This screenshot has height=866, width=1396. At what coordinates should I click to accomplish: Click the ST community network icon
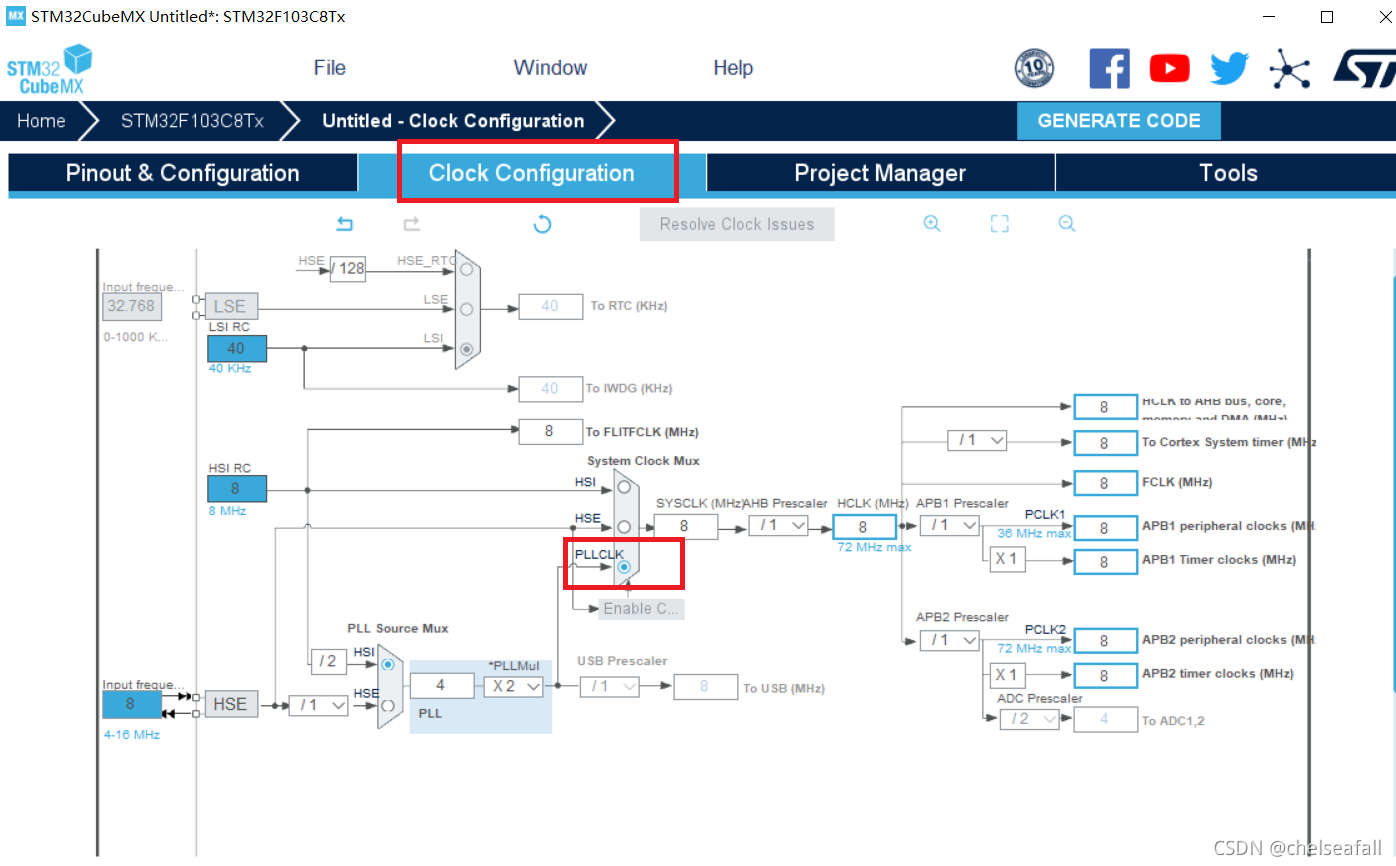[x=1289, y=68]
